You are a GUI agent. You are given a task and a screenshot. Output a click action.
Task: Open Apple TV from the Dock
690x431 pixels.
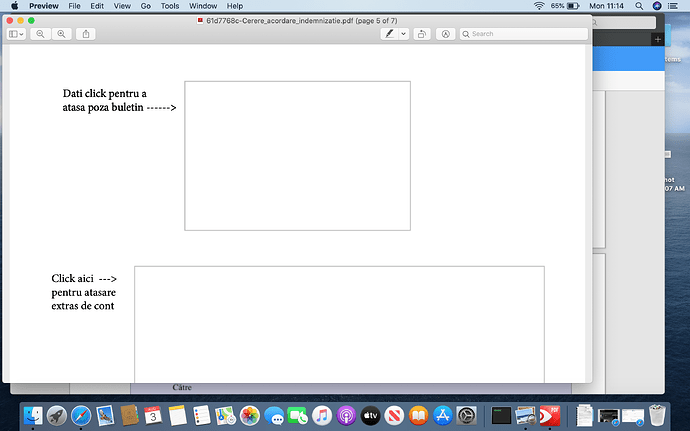click(371, 415)
